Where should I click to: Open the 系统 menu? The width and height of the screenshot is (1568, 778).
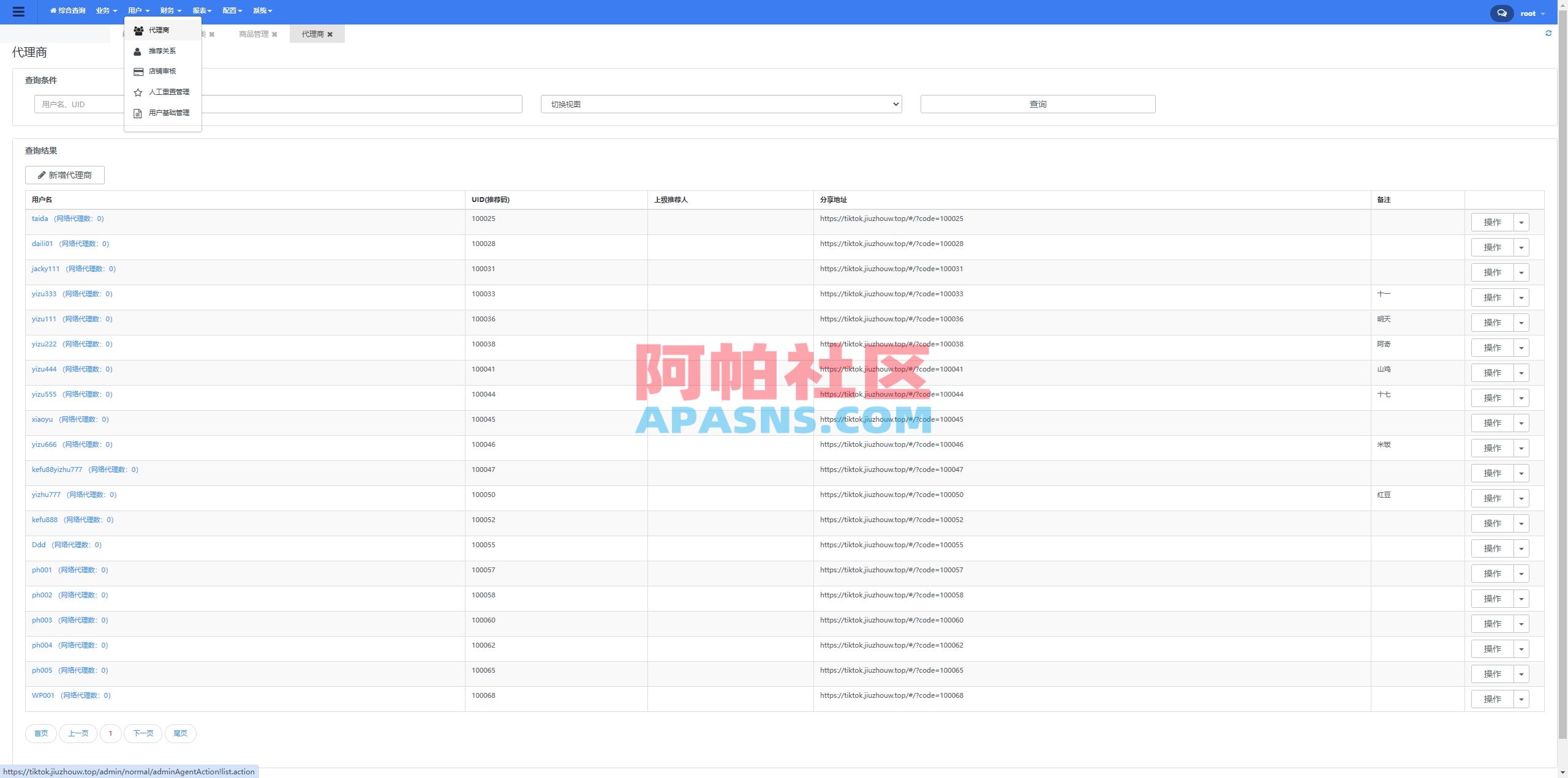[x=262, y=10]
